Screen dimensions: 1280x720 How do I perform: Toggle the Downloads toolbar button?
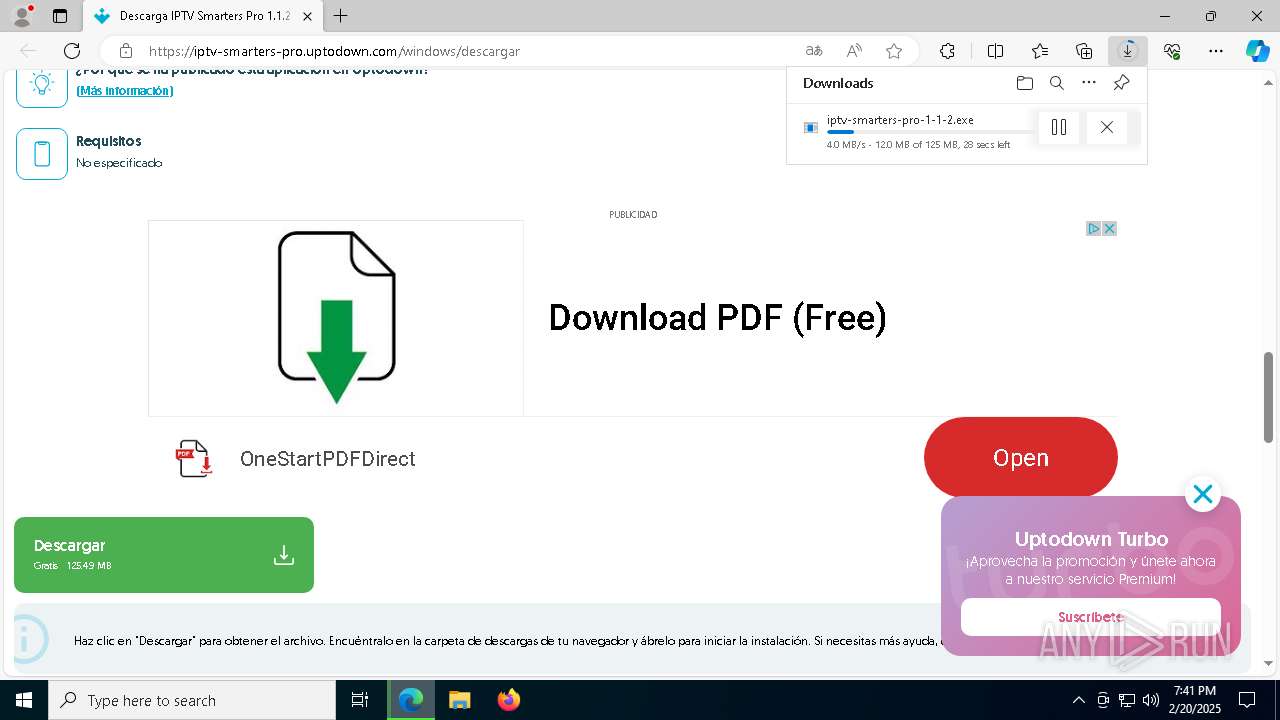[1128, 51]
